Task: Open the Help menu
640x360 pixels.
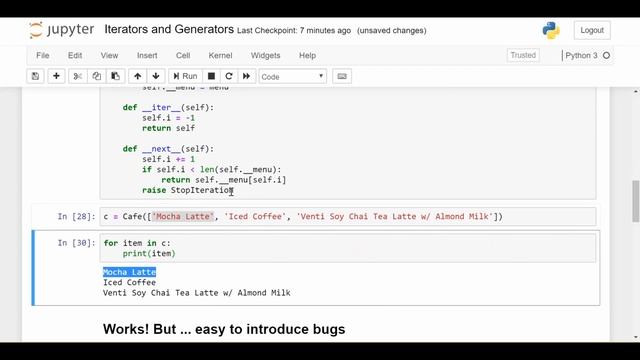Action: (x=307, y=56)
